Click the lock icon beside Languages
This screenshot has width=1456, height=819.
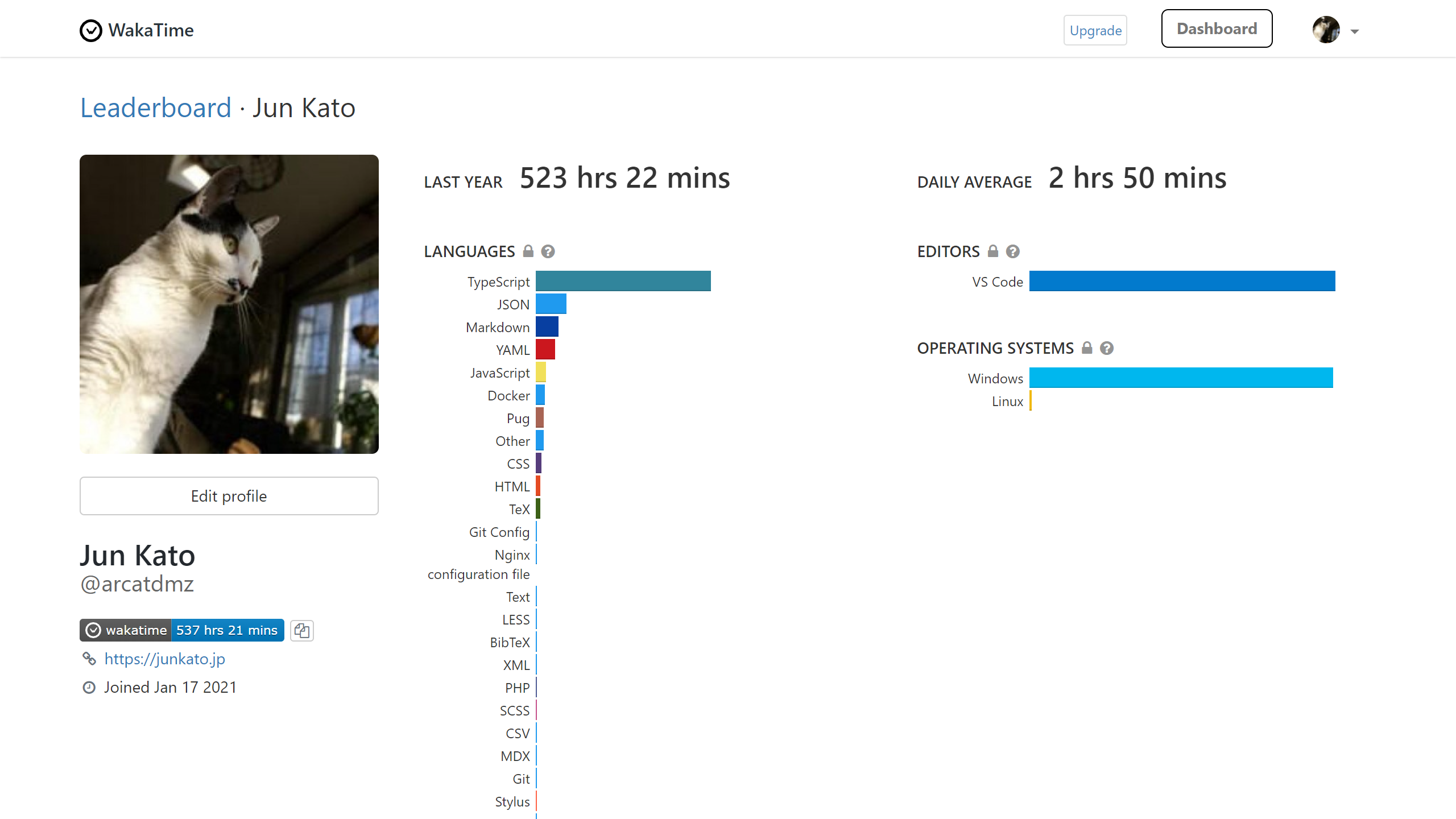(528, 251)
